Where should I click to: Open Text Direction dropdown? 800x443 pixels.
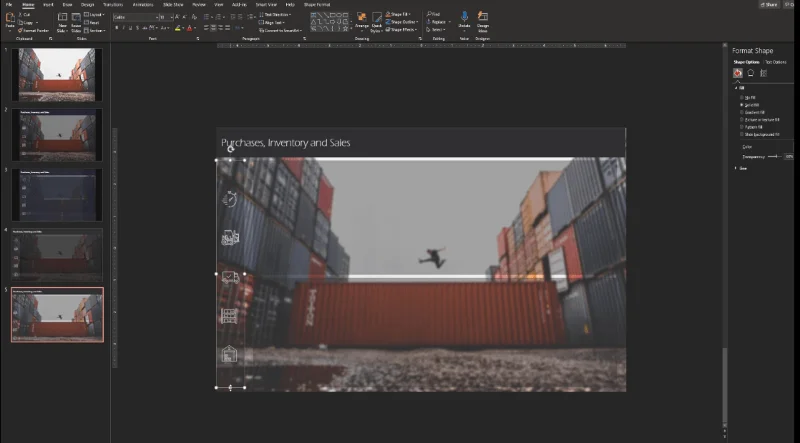276,14
